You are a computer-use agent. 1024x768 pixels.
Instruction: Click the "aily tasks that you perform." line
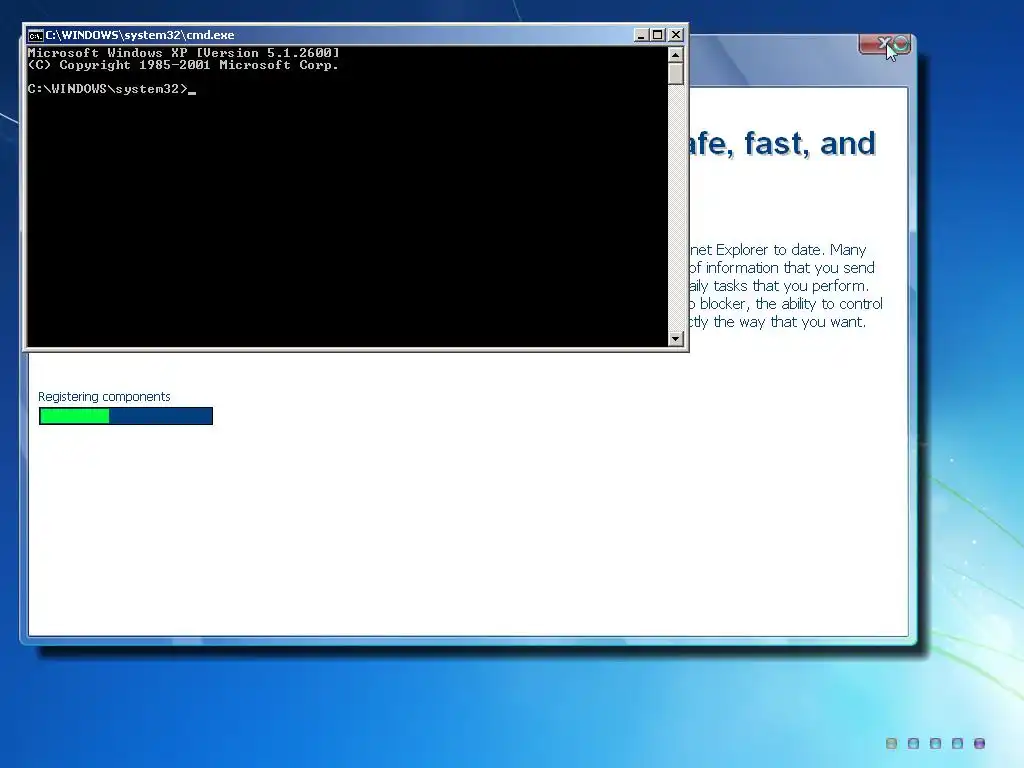[779, 286]
